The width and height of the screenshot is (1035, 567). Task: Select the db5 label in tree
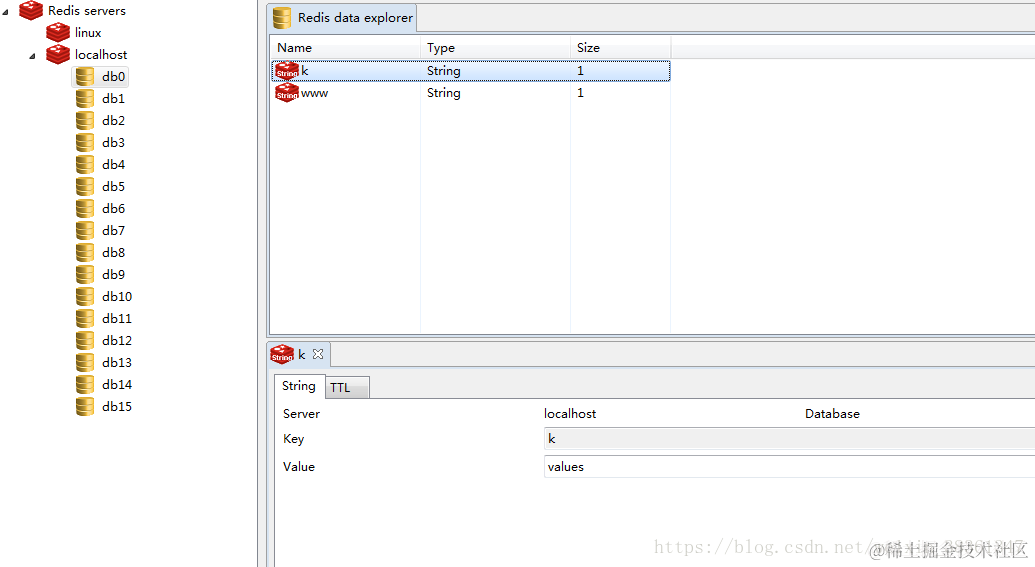pyautogui.click(x=114, y=187)
